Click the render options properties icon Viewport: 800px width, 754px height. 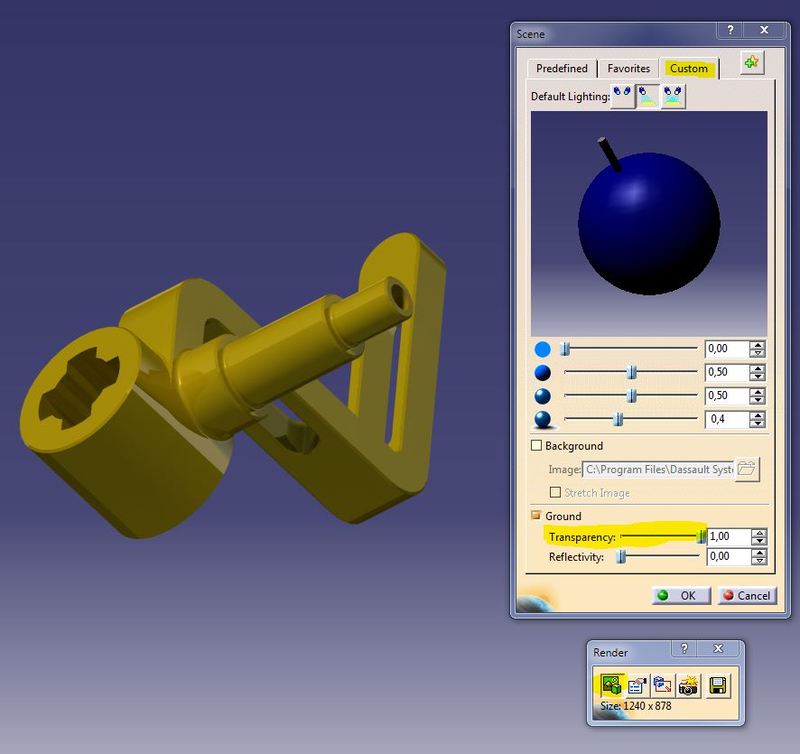635,685
